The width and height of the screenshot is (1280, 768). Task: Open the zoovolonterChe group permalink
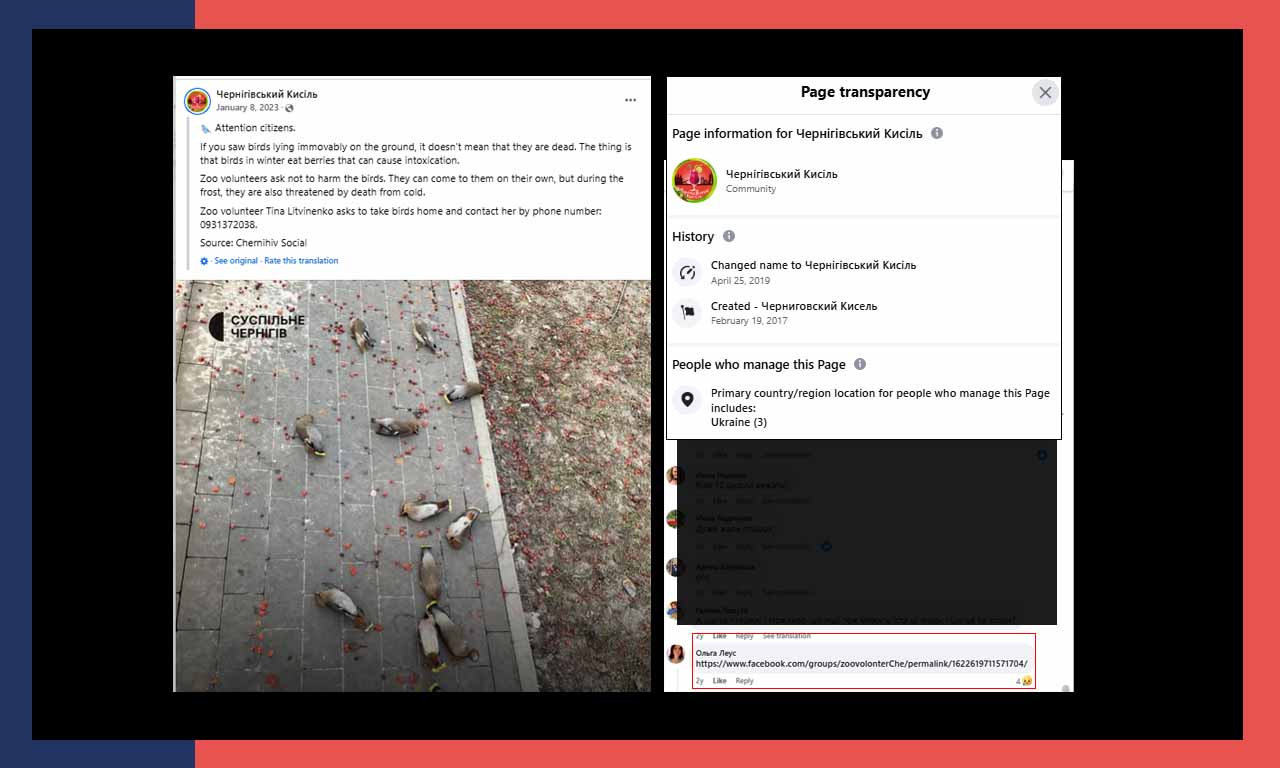[861, 664]
